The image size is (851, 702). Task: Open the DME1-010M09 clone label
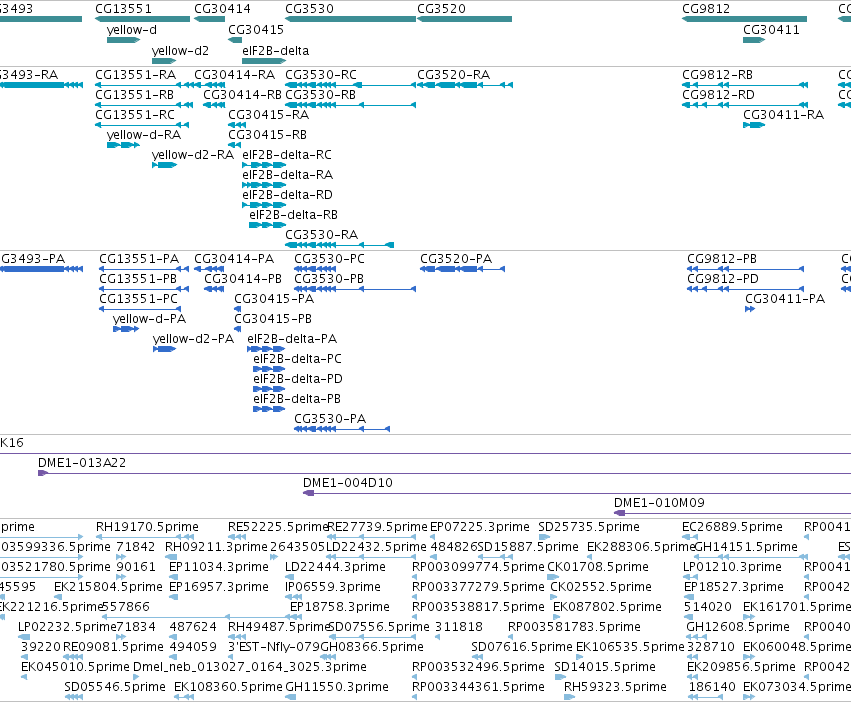tap(659, 503)
